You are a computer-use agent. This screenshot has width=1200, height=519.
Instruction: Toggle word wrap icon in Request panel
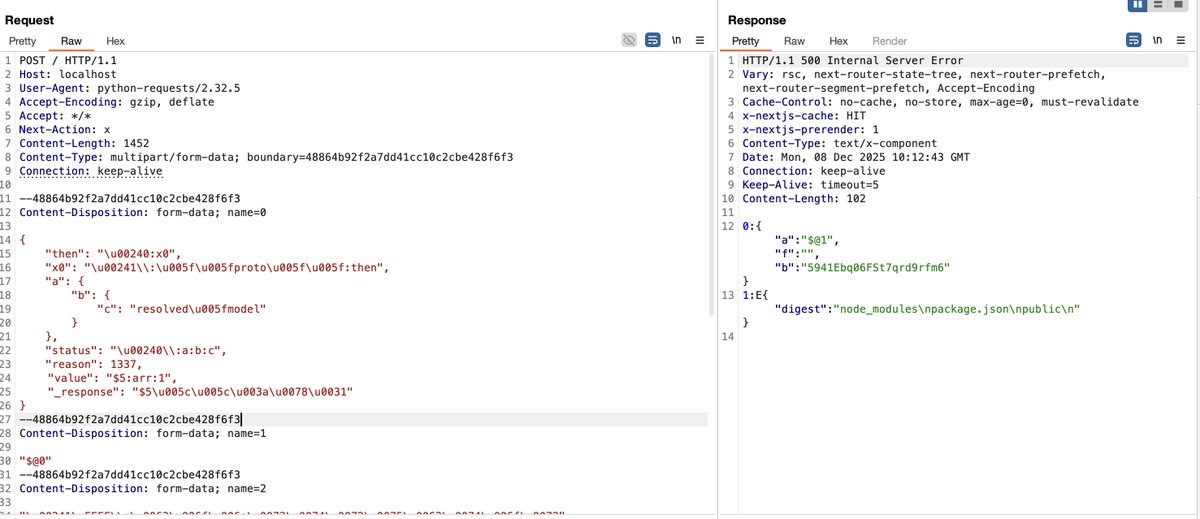(x=653, y=41)
